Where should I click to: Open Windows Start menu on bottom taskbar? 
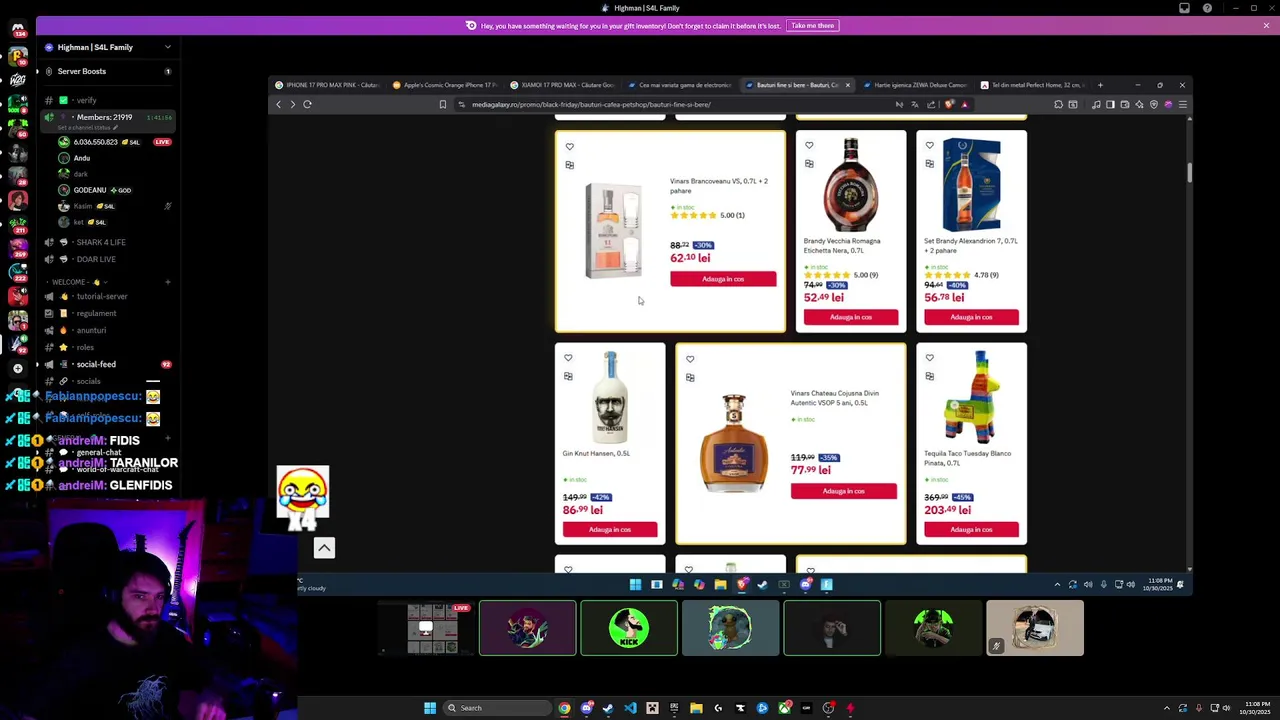(x=430, y=708)
